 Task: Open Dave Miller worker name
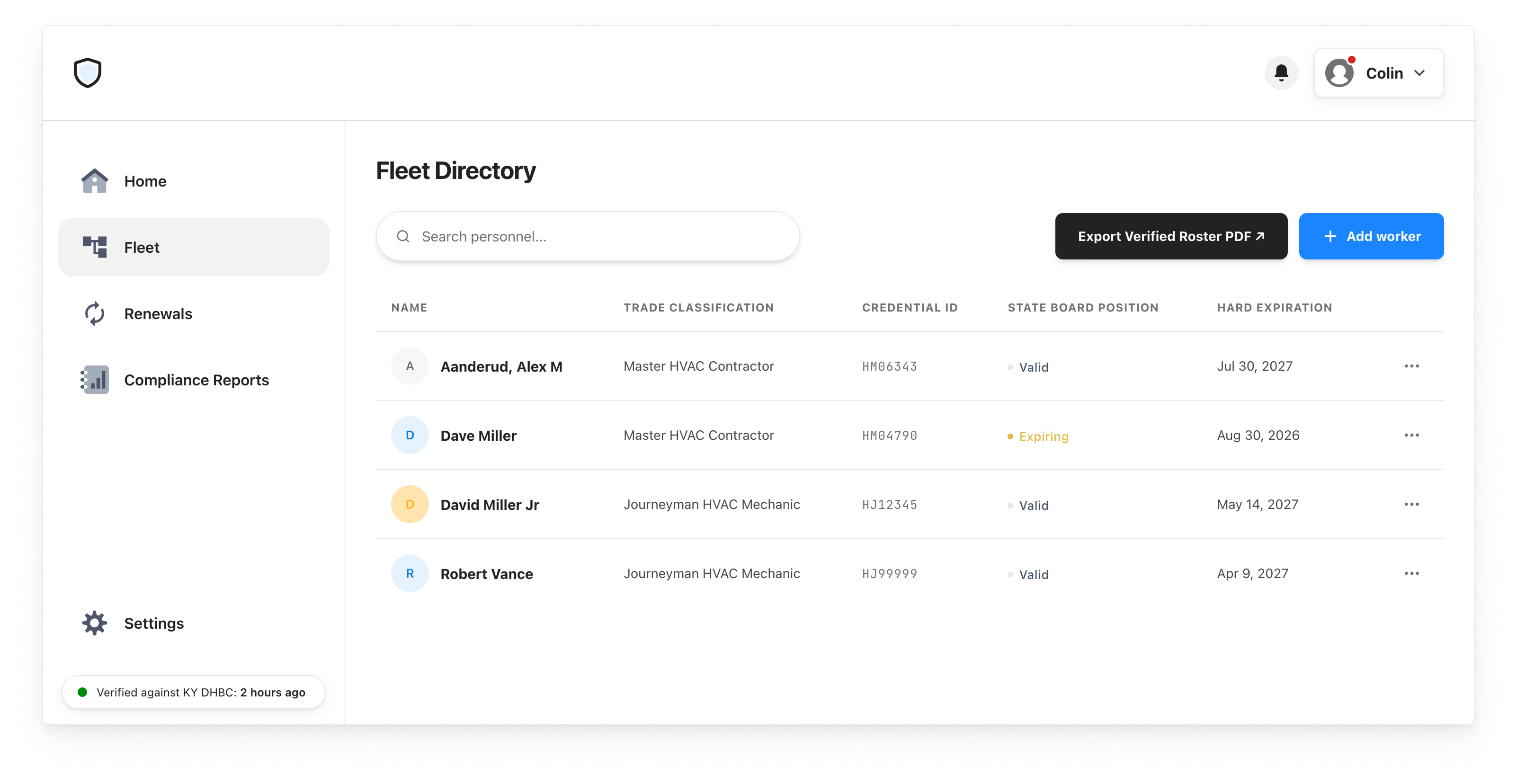(478, 435)
